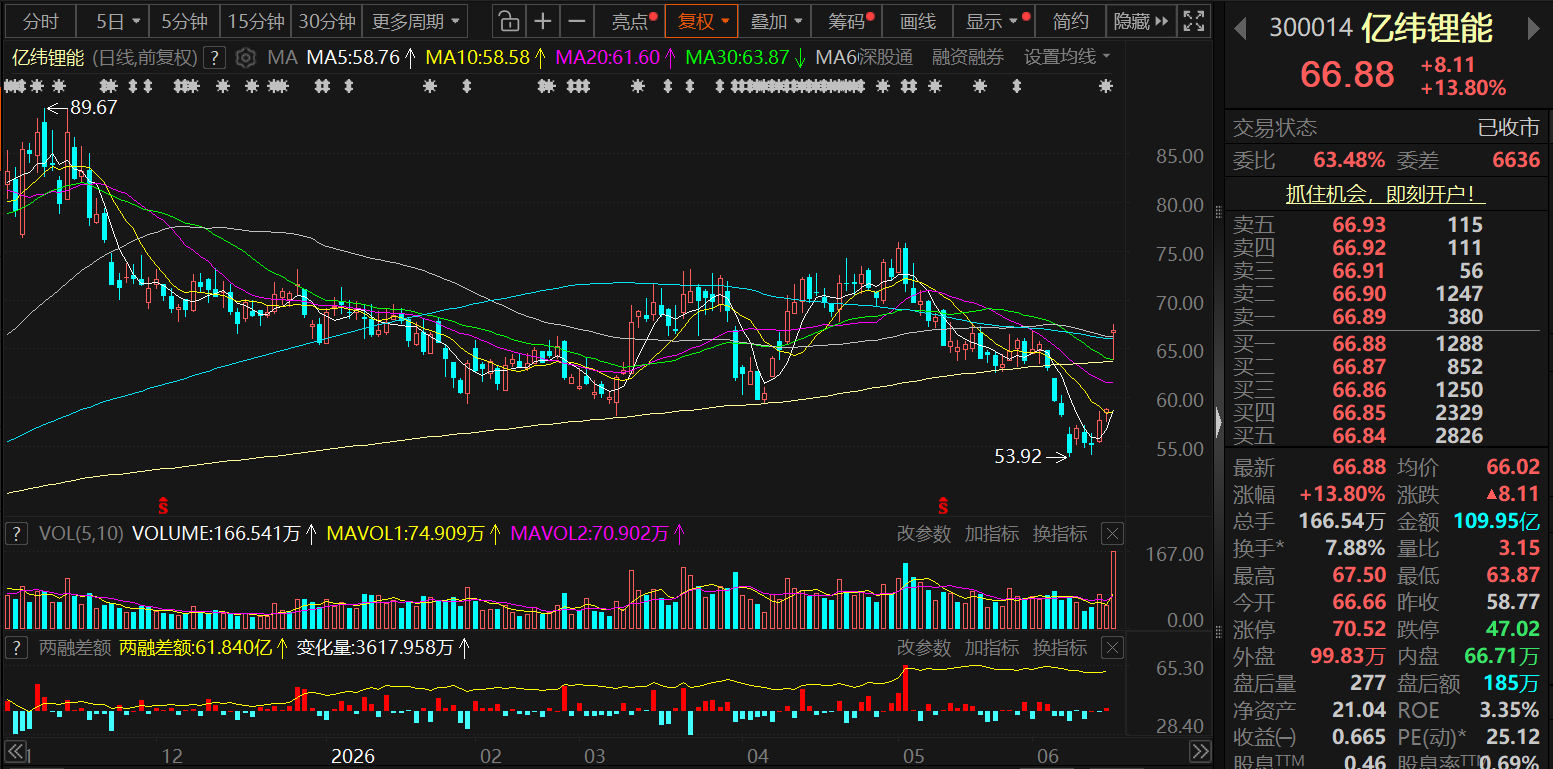Click the MA indicator label
Screen dimensions: 1553x769
282,58
